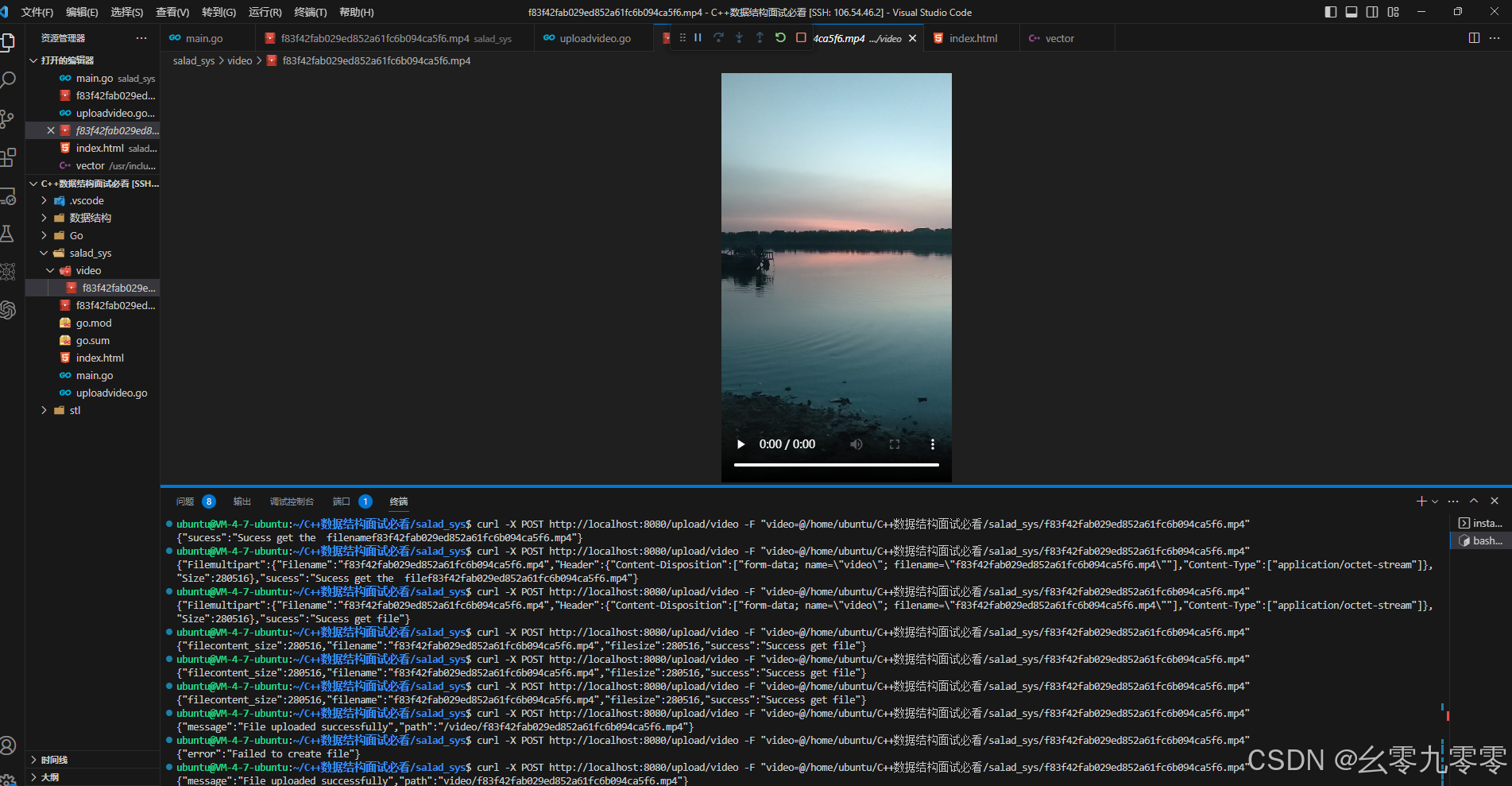Switch to the main.go editor tab

[x=207, y=38]
